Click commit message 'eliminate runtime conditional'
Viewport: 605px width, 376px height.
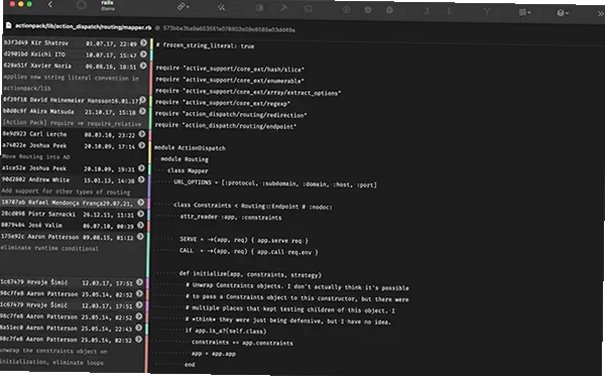49,248
